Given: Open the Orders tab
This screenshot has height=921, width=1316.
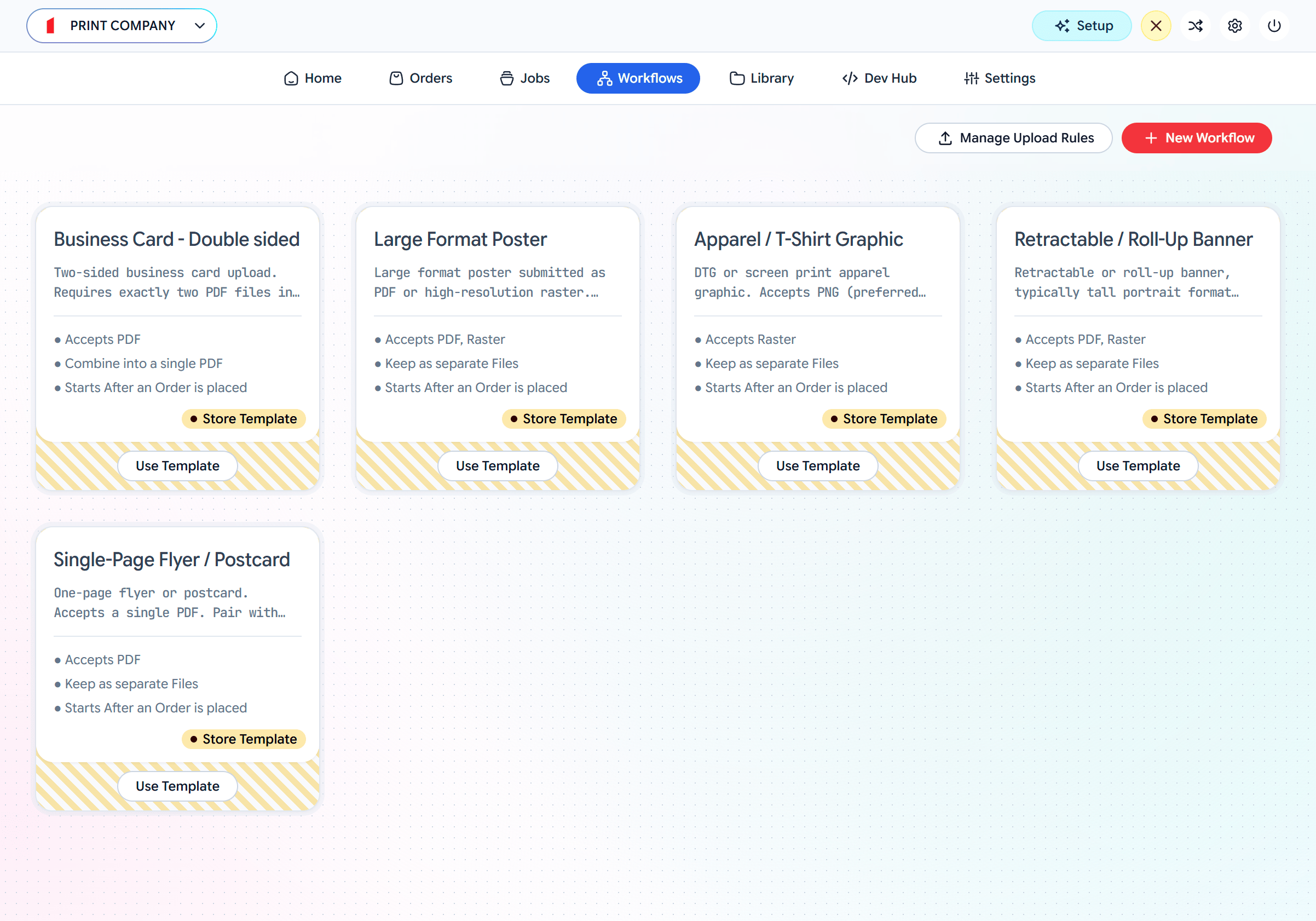Looking at the screenshot, I should (x=421, y=78).
